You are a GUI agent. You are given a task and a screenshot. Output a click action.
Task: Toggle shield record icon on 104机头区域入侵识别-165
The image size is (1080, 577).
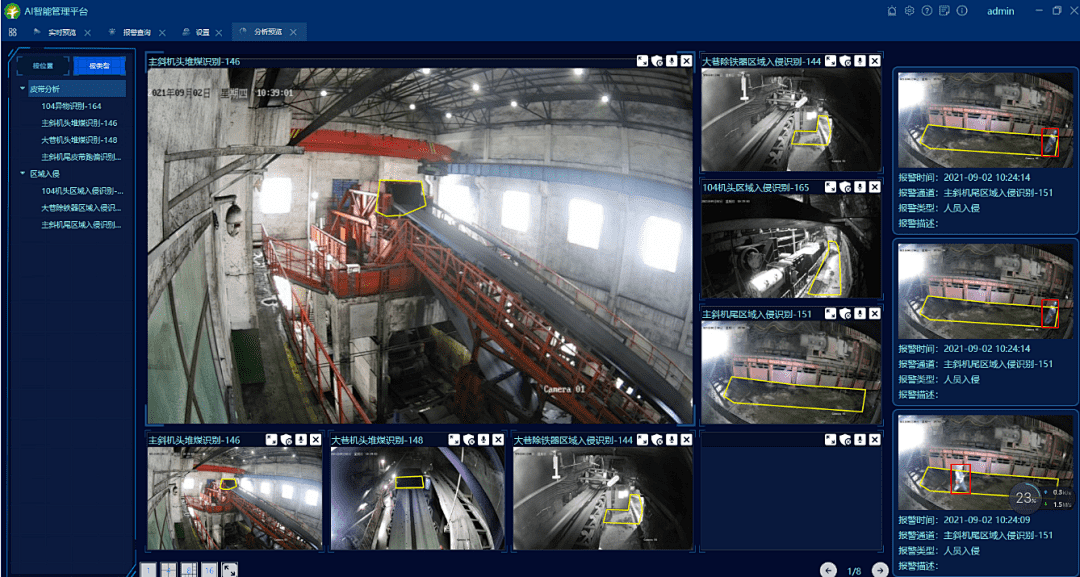(x=846, y=187)
